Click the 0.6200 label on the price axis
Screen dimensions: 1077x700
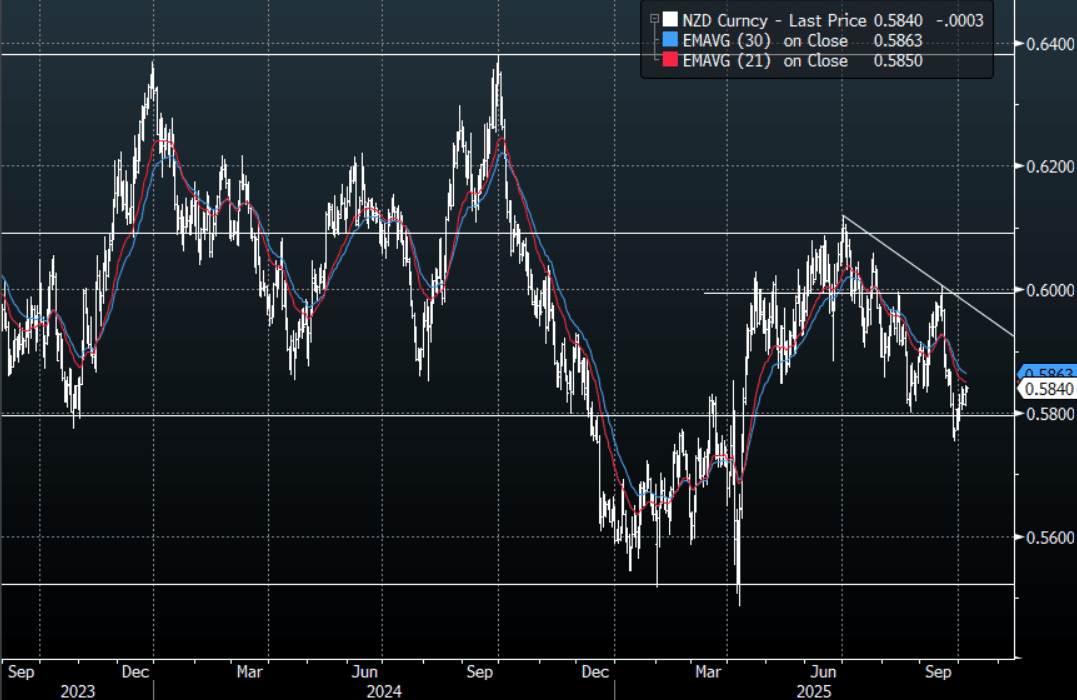click(x=1046, y=167)
